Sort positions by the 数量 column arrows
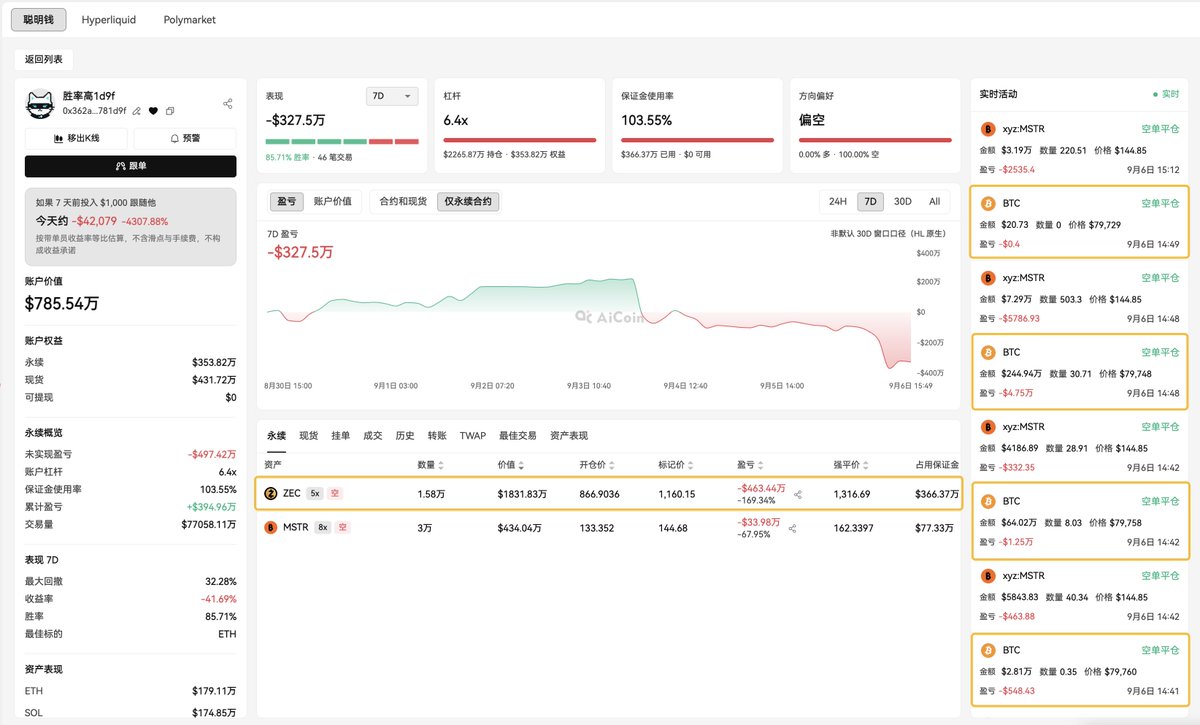1200x725 pixels. [x=441, y=465]
